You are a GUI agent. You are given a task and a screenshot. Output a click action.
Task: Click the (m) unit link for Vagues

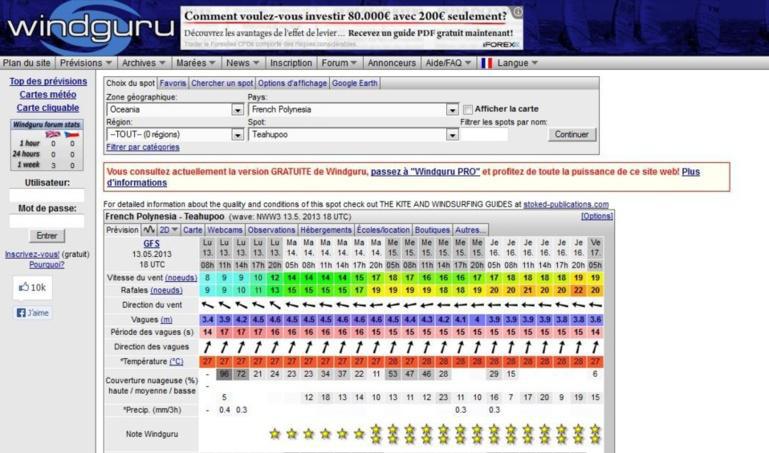click(166, 320)
